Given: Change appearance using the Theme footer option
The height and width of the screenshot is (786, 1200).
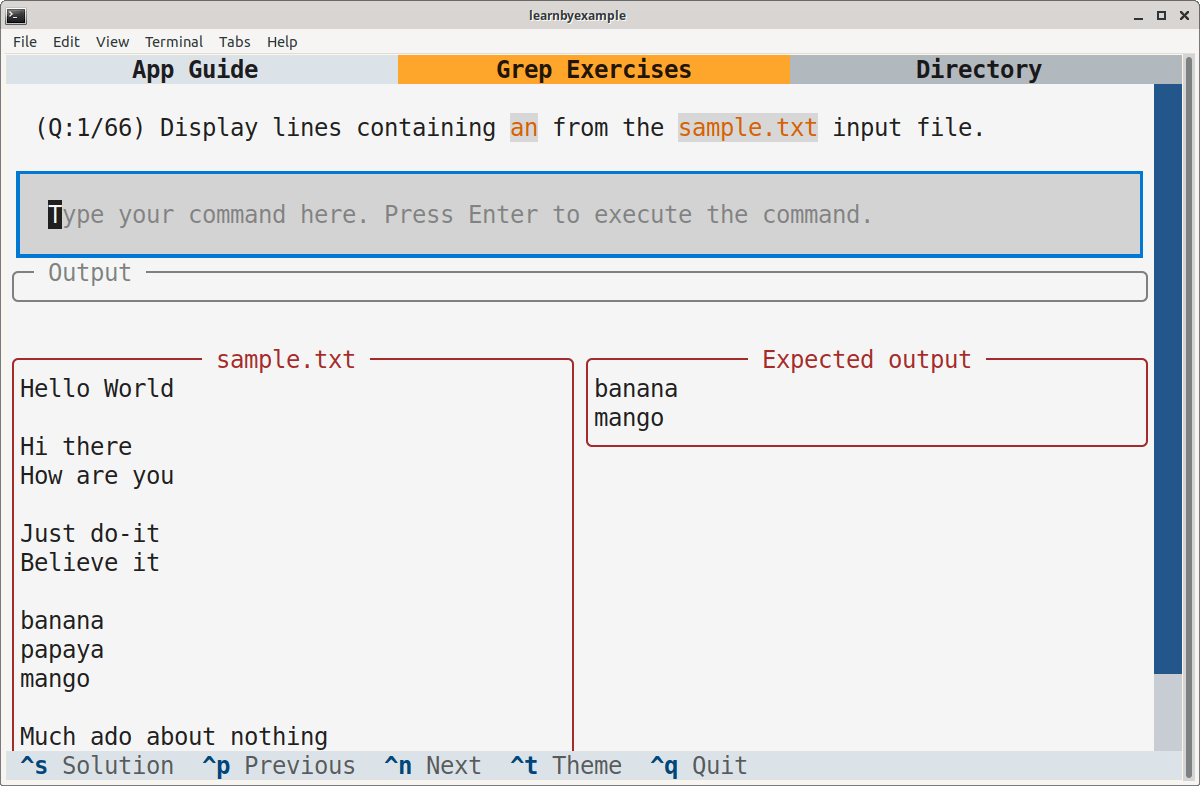Looking at the screenshot, I should 565,765.
